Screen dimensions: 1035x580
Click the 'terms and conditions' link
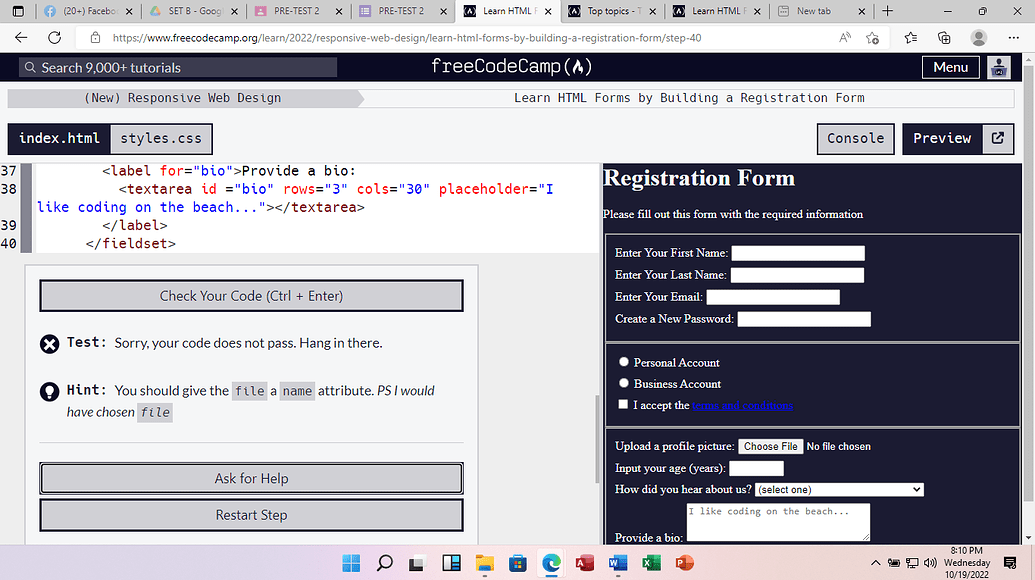(x=743, y=405)
